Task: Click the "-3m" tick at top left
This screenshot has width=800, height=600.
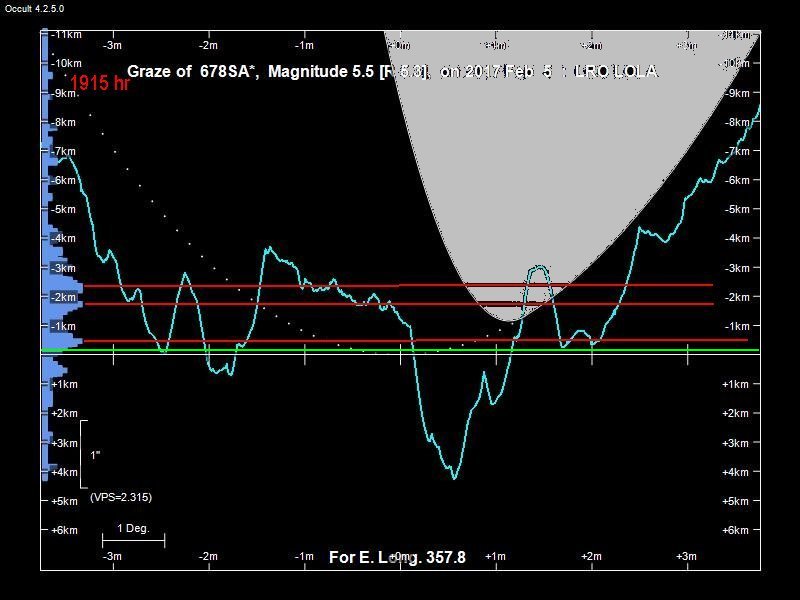Action: coord(113,45)
